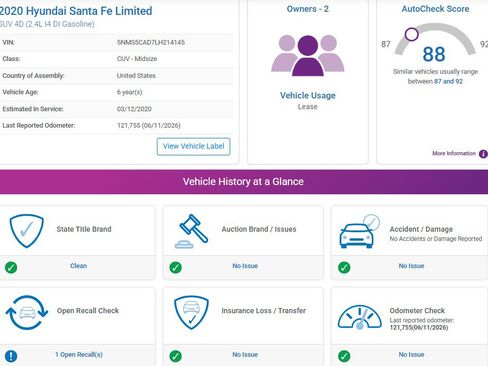
Task: Click the SUV 4D (2.4L I4 DI Gasoline) subtitle
Action: 47,24
